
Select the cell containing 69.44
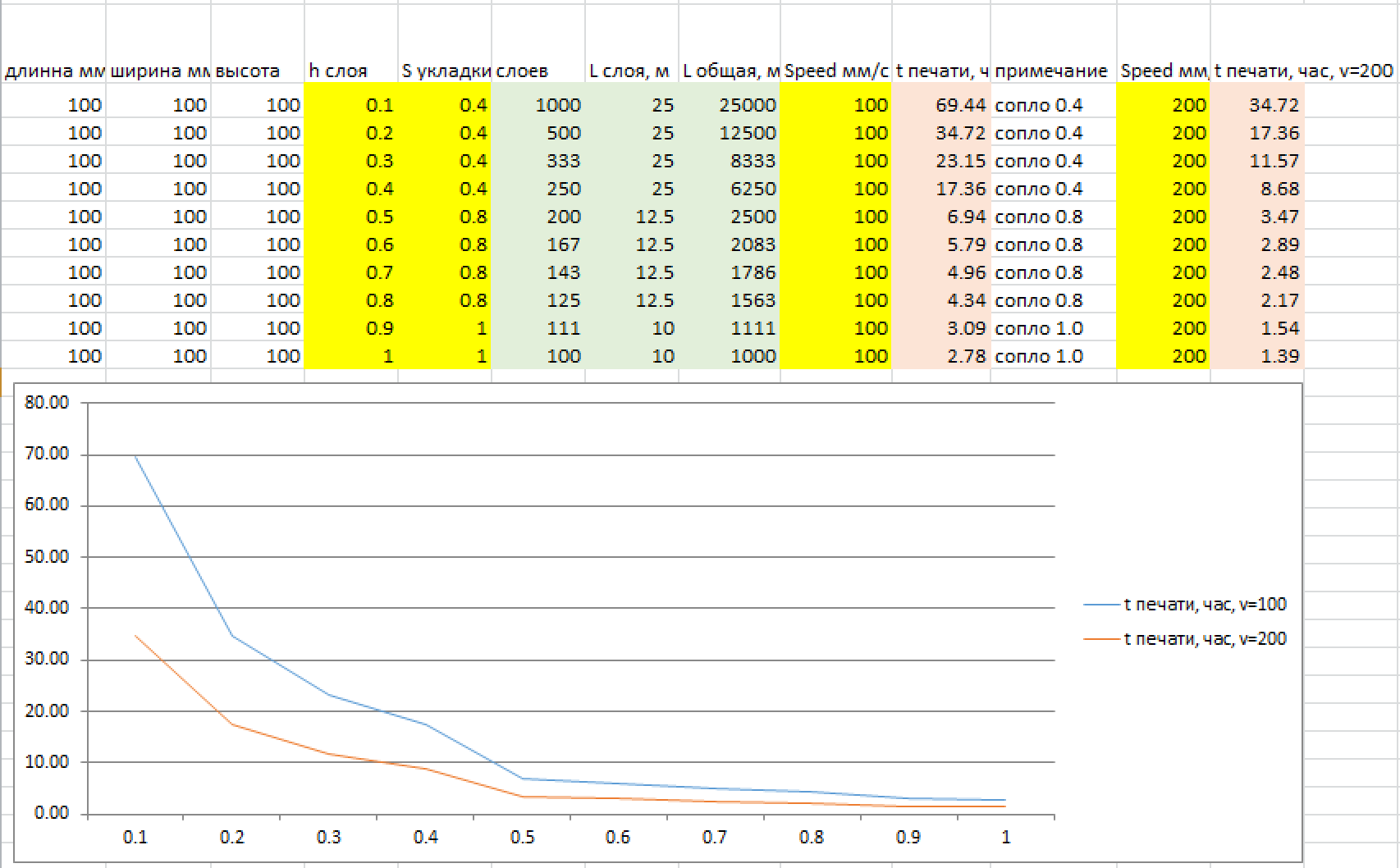tap(940, 105)
